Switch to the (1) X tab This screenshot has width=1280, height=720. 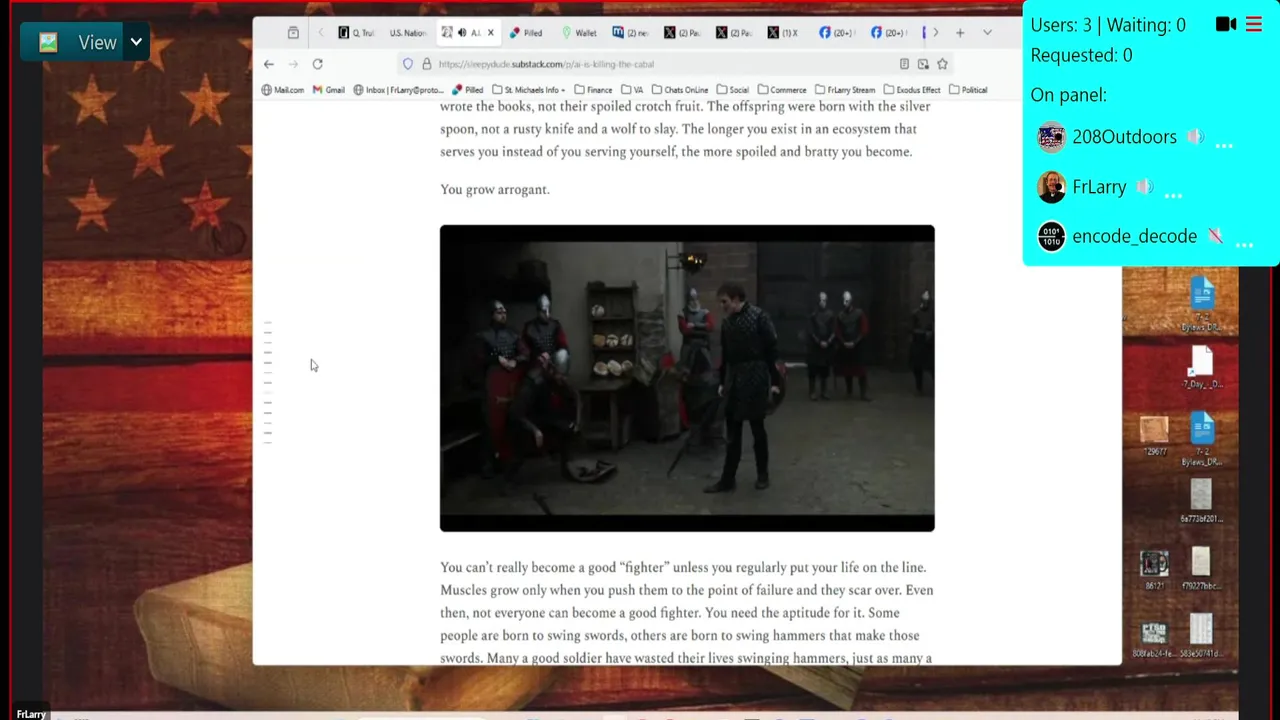click(x=783, y=33)
